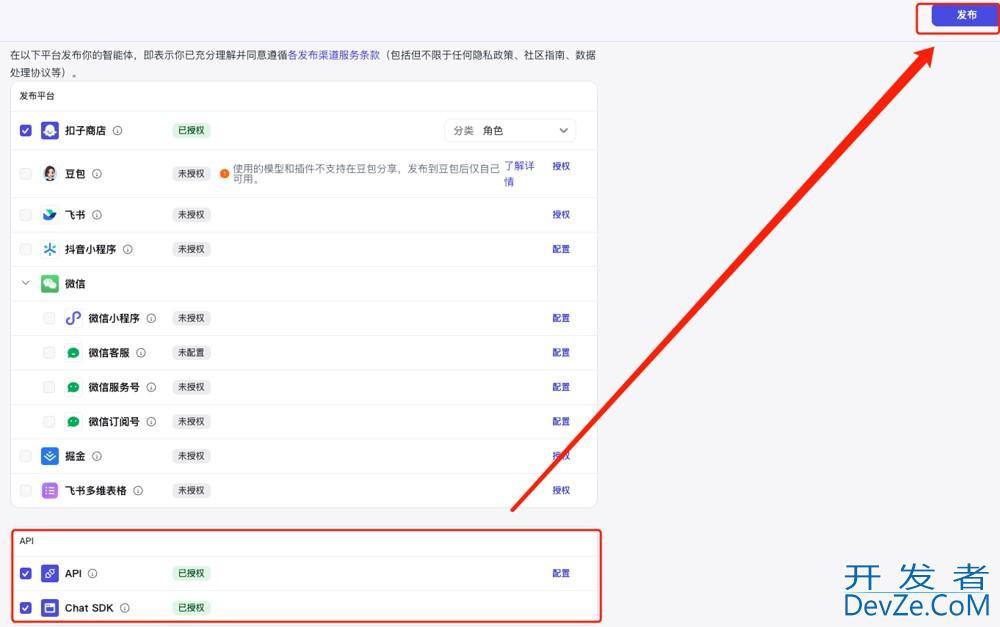Screen dimensions: 1000x627
Task: Click 配置 for 微信客服
Action: 561,353
